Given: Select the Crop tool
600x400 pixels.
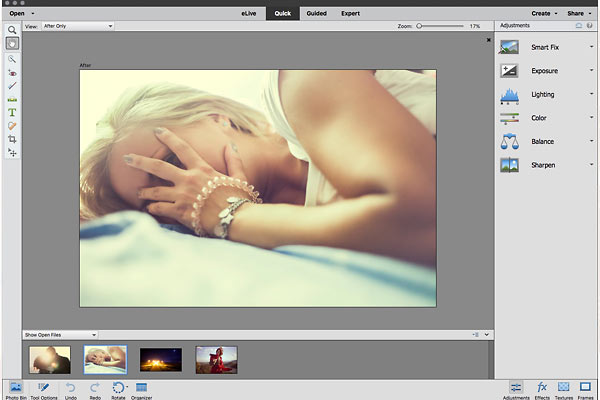Looking at the screenshot, I should [12, 139].
